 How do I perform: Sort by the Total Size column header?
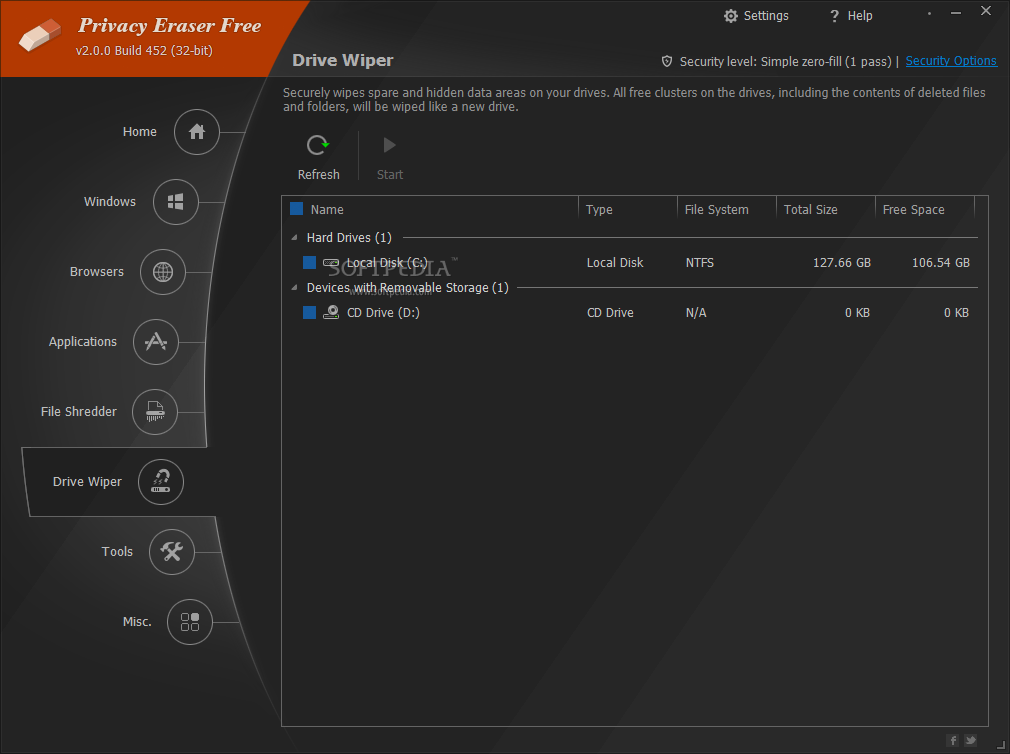[x=810, y=209]
